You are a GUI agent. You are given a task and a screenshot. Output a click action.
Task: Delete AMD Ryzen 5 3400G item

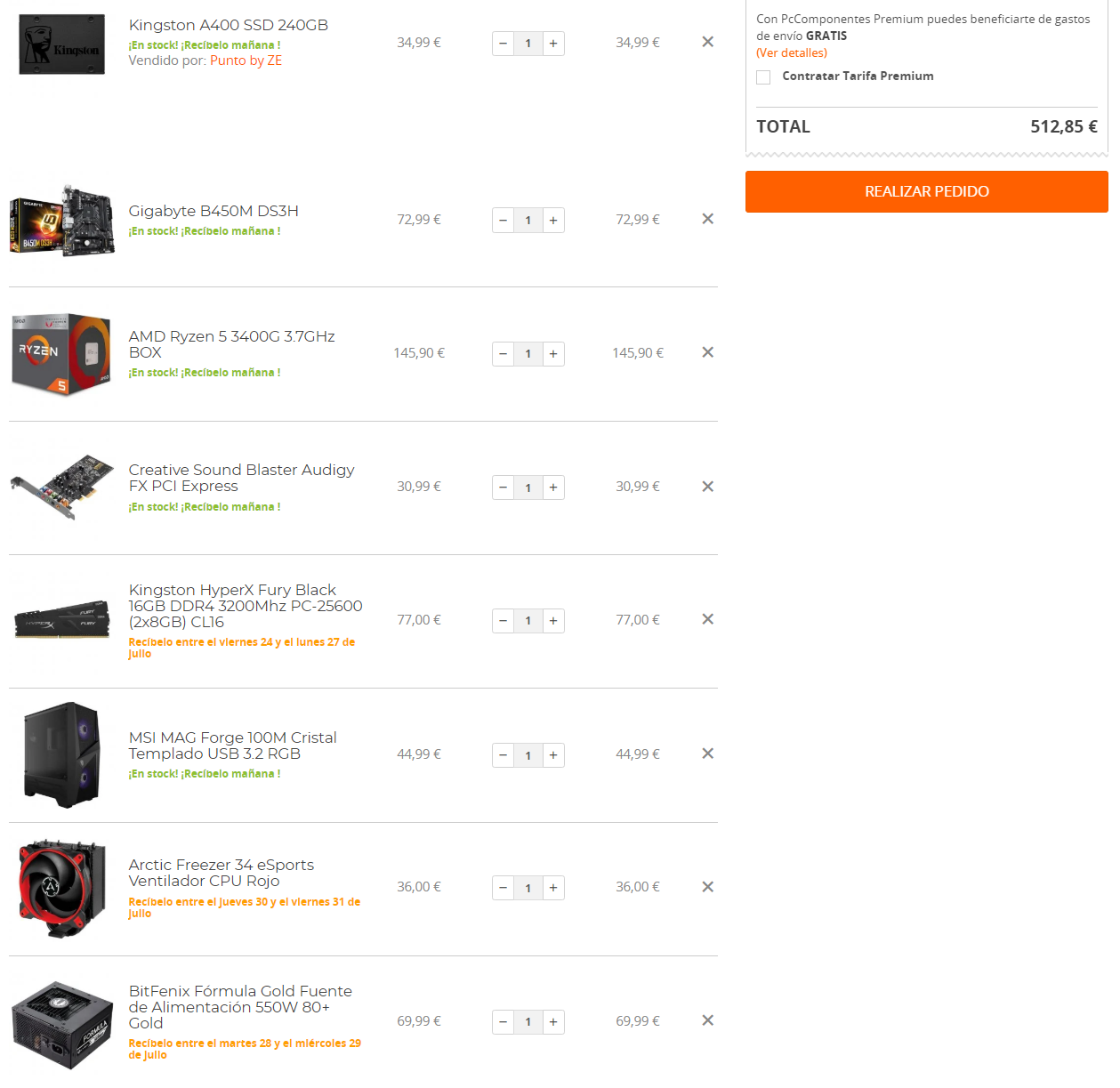[x=708, y=352]
